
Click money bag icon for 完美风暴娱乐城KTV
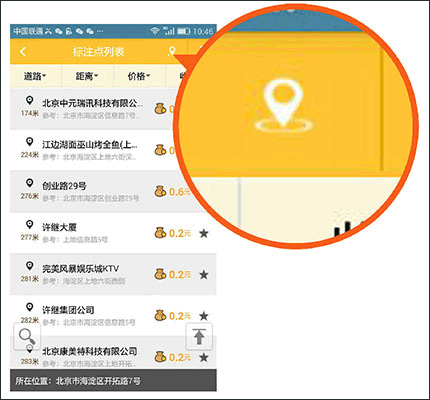point(160,274)
